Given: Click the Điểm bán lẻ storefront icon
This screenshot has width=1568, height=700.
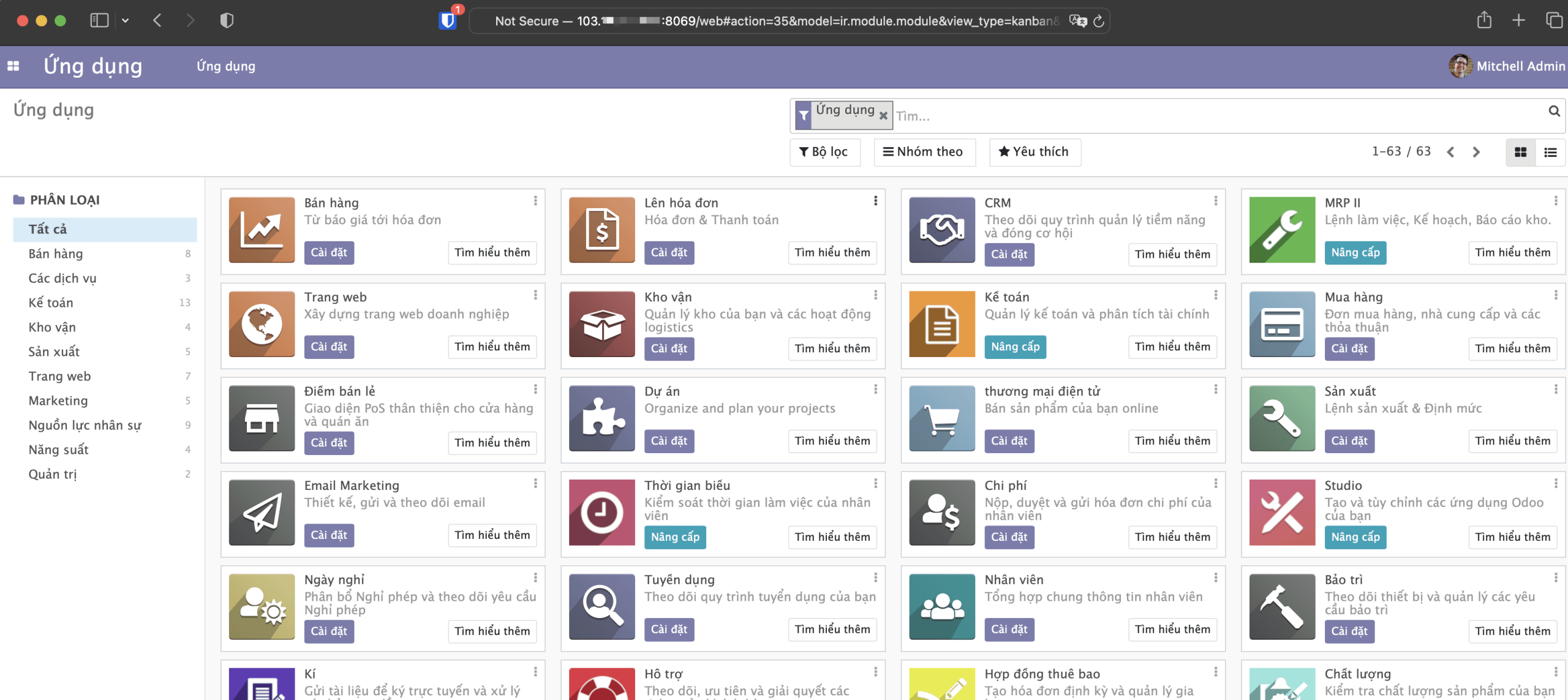Looking at the screenshot, I should point(262,418).
